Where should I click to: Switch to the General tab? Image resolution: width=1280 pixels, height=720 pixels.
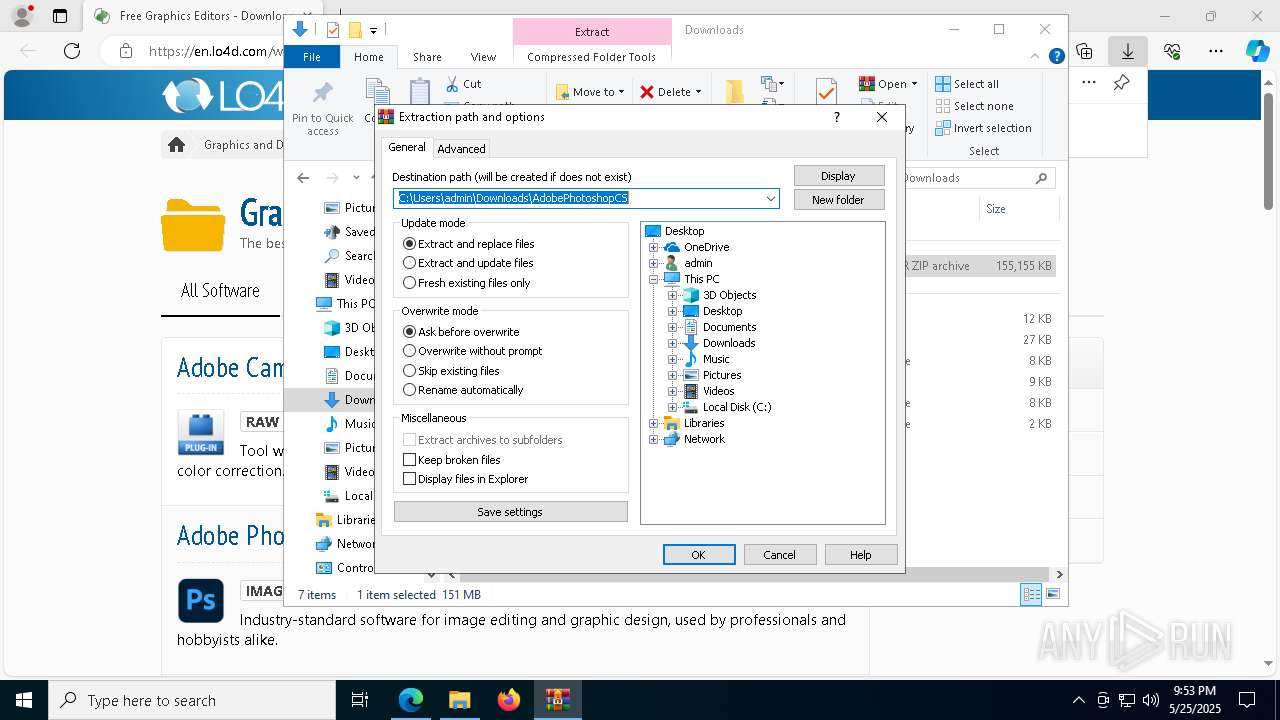click(407, 147)
